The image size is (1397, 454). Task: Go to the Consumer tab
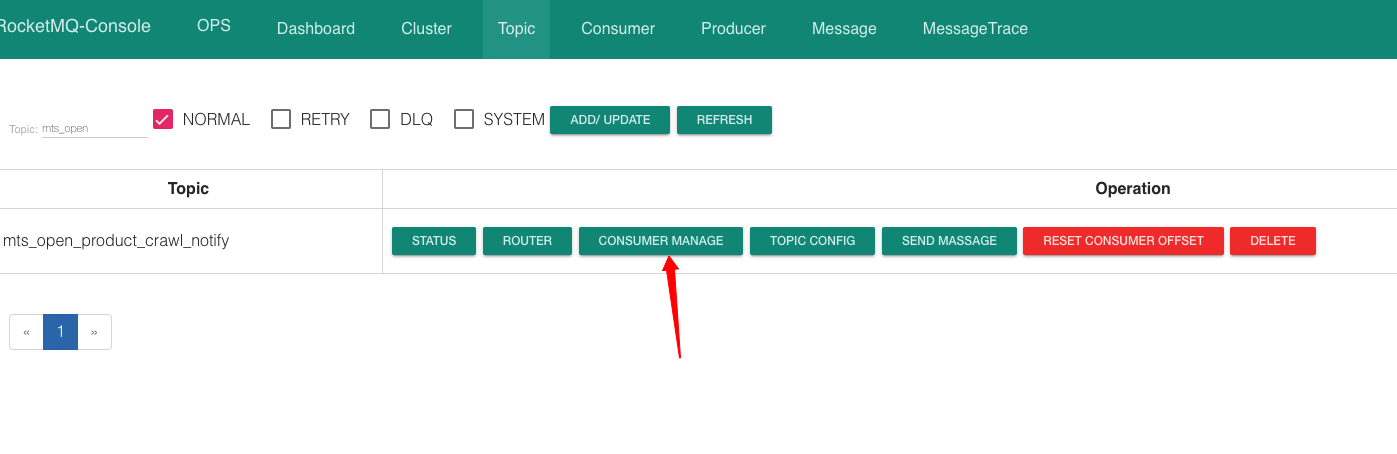pyautogui.click(x=617, y=29)
